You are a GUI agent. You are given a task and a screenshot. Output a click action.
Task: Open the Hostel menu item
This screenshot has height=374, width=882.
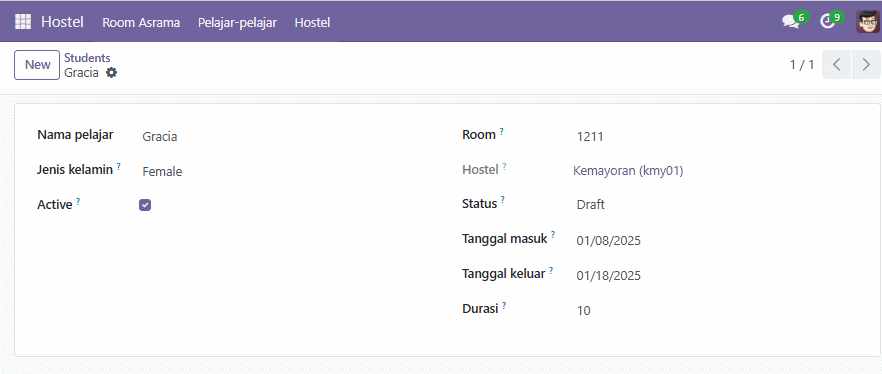(x=312, y=22)
